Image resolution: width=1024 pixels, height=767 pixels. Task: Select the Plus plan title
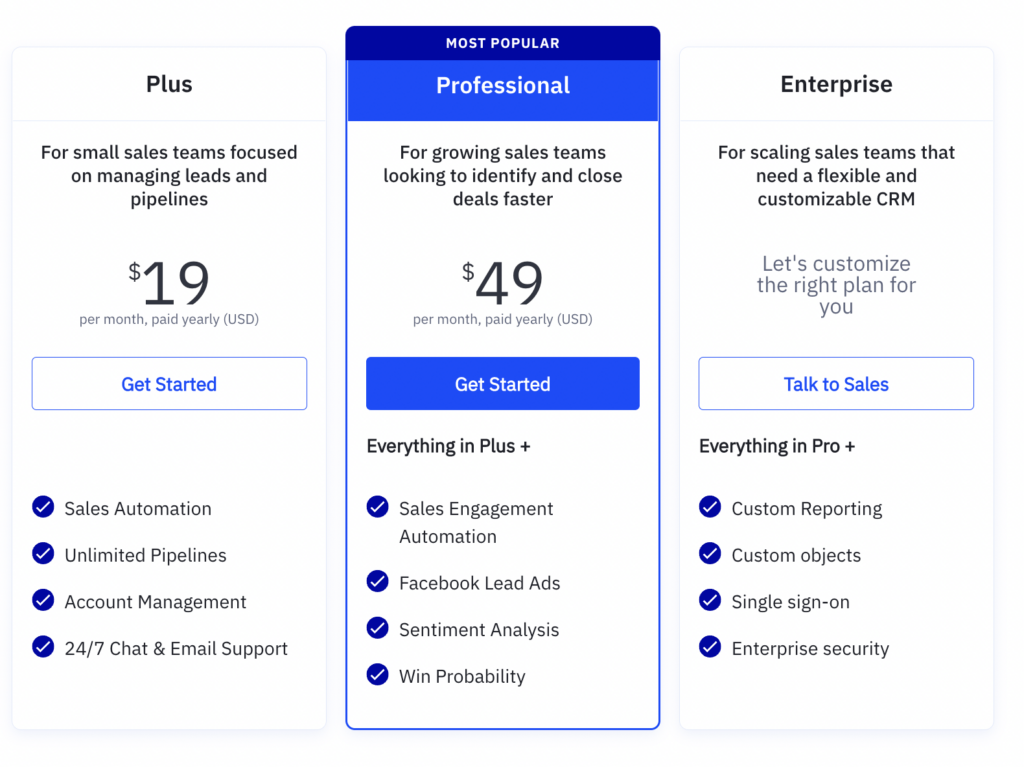(x=169, y=84)
